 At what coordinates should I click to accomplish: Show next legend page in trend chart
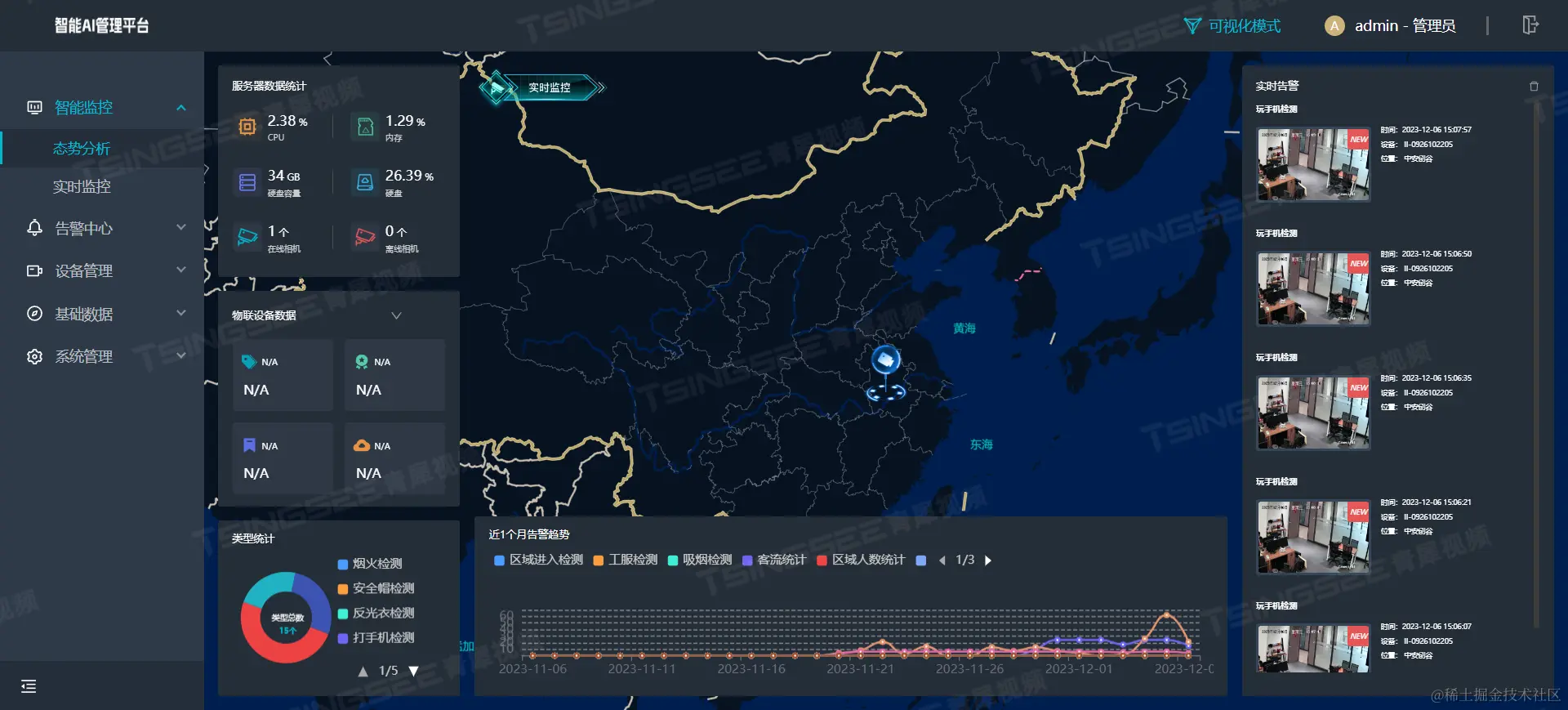coord(988,560)
